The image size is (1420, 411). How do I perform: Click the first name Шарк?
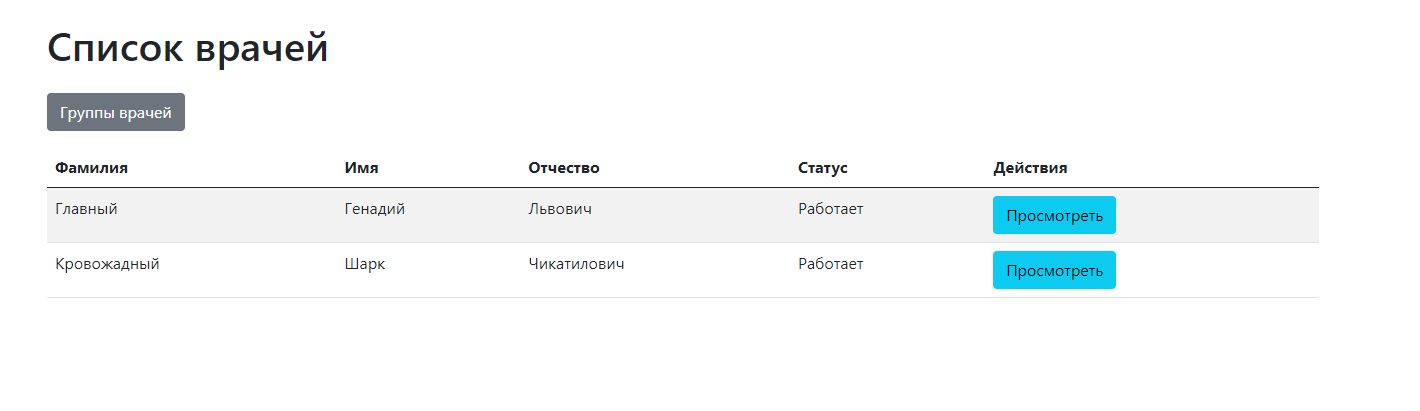tap(364, 264)
